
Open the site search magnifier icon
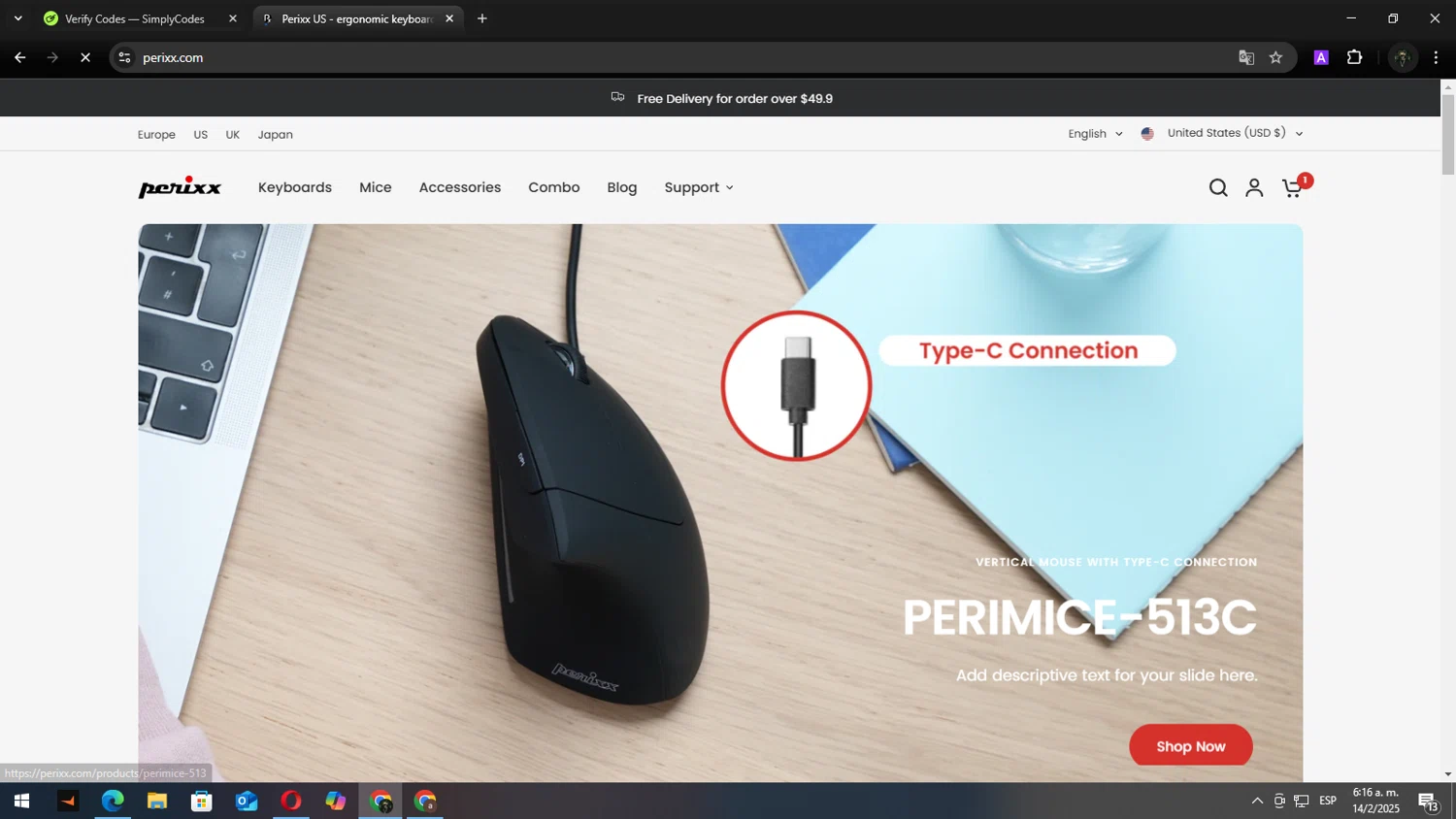(1218, 187)
